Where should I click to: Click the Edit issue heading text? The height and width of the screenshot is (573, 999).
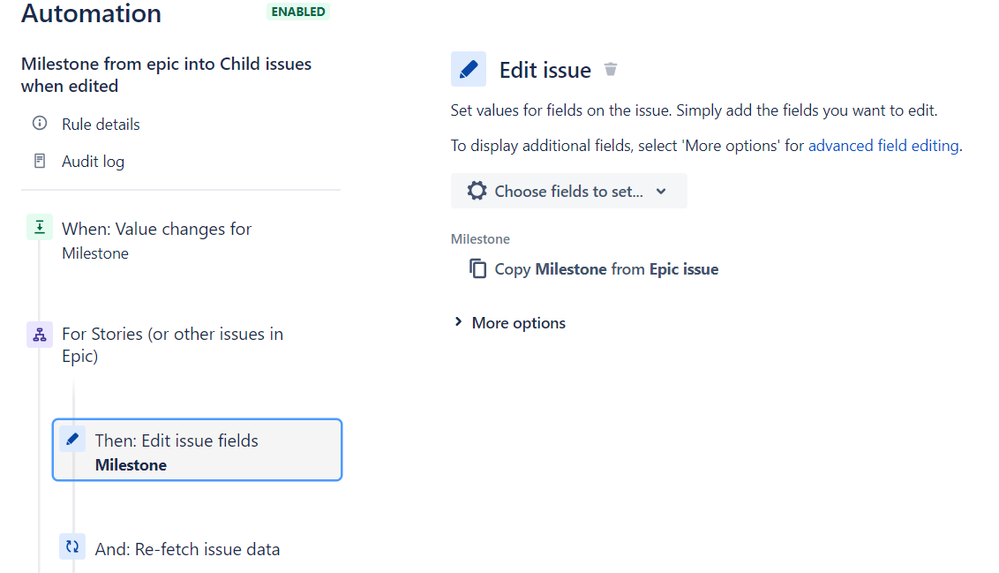pos(545,70)
